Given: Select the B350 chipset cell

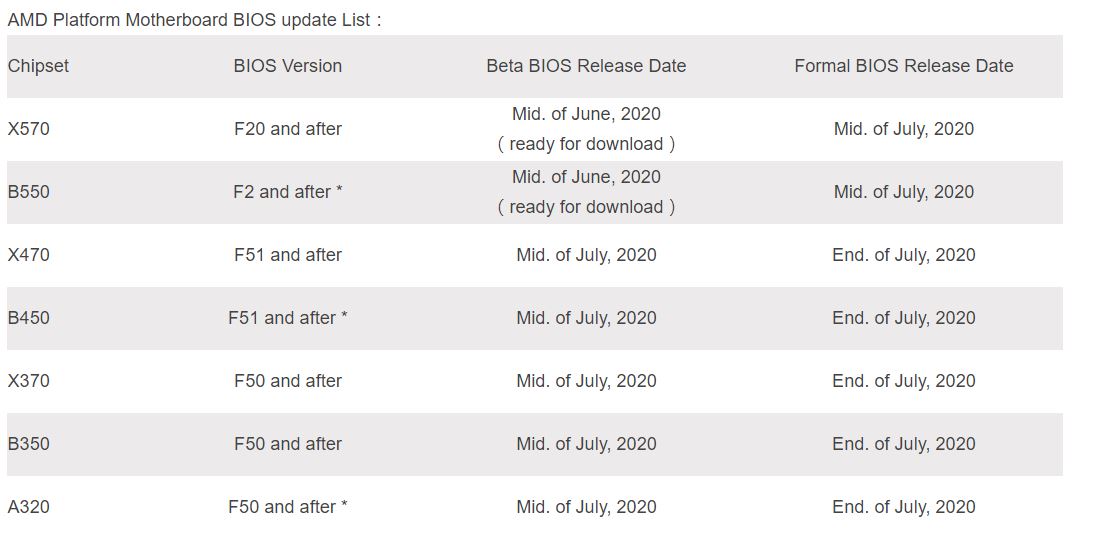Looking at the screenshot, I should 28,444.
